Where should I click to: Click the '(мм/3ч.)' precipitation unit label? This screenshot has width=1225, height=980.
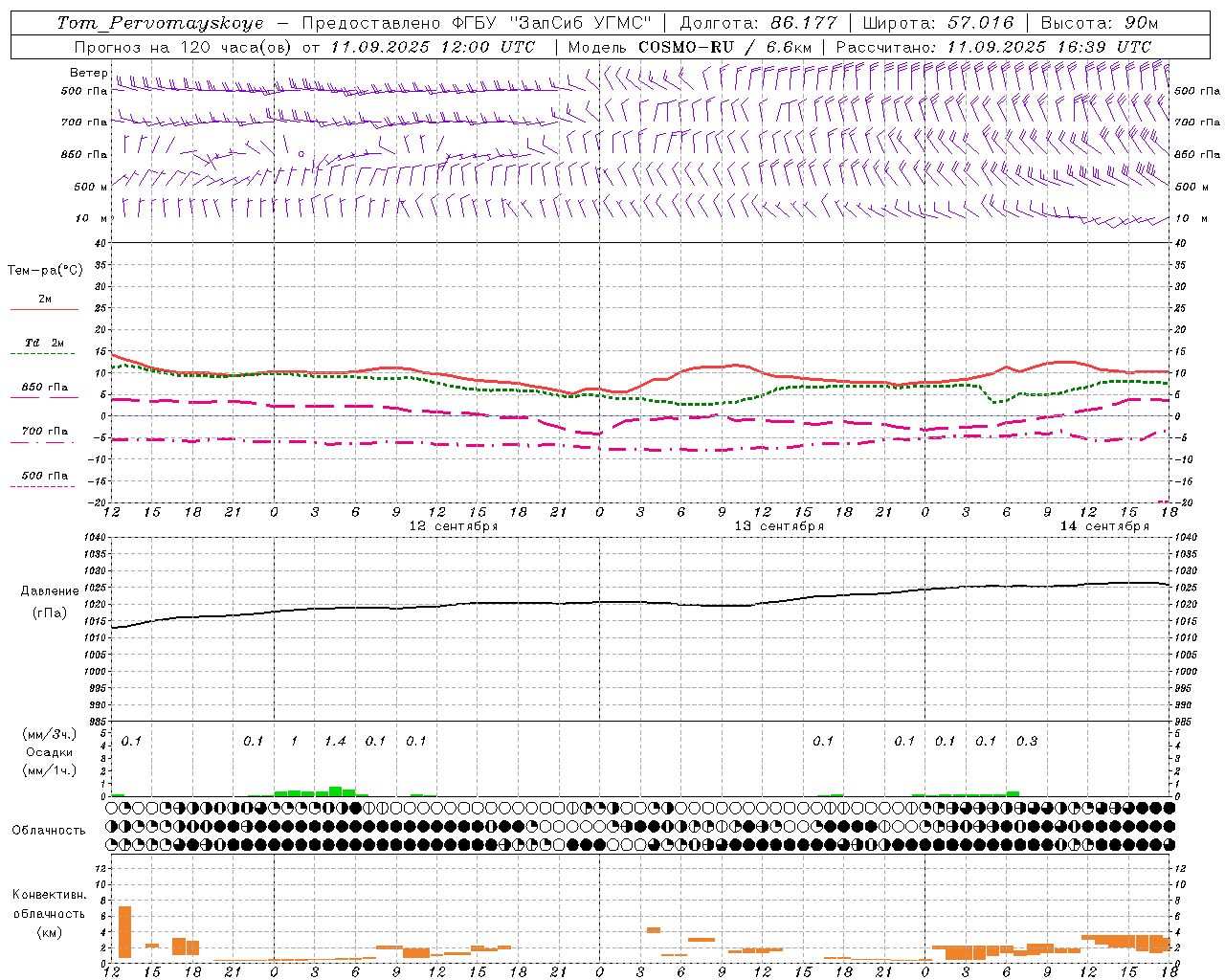[50, 734]
